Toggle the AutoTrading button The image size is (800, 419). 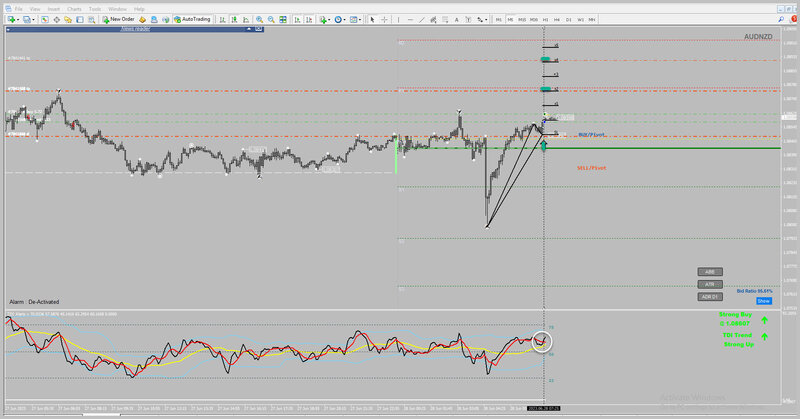pyautogui.click(x=192, y=19)
